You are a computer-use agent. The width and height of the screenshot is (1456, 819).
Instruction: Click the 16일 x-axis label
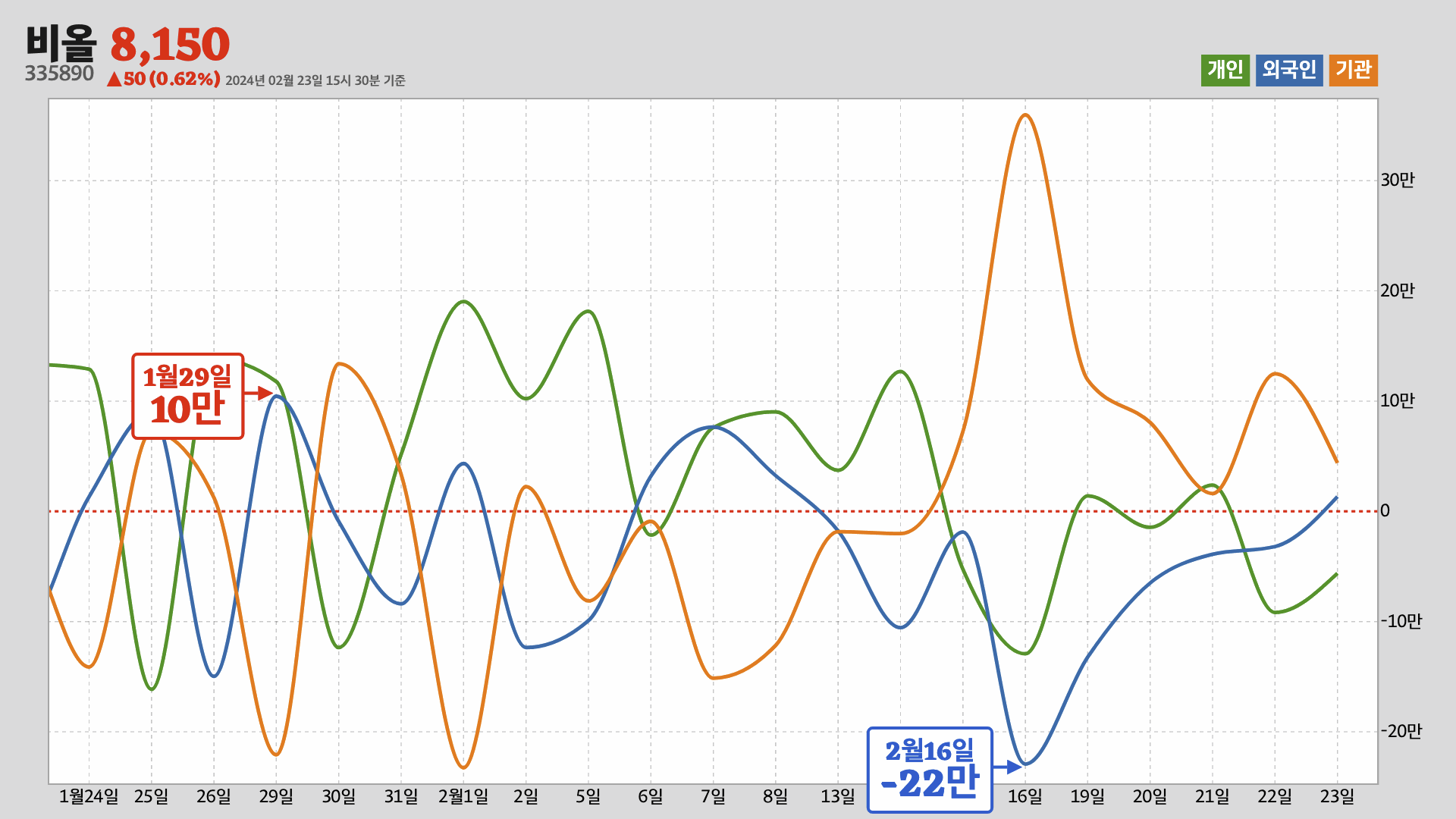coord(1025,796)
